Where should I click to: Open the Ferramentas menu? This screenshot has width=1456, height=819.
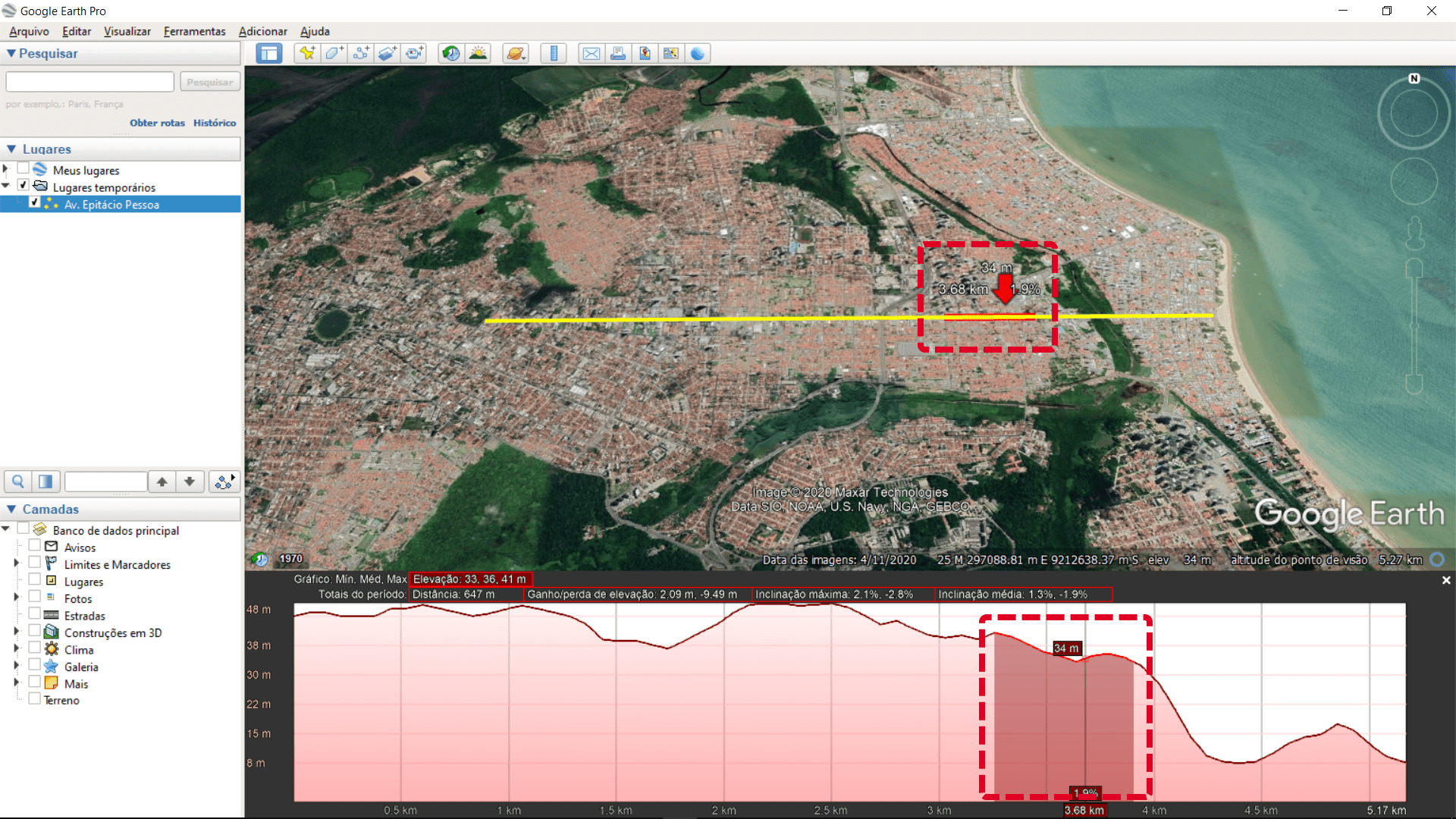click(x=194, y=31)
